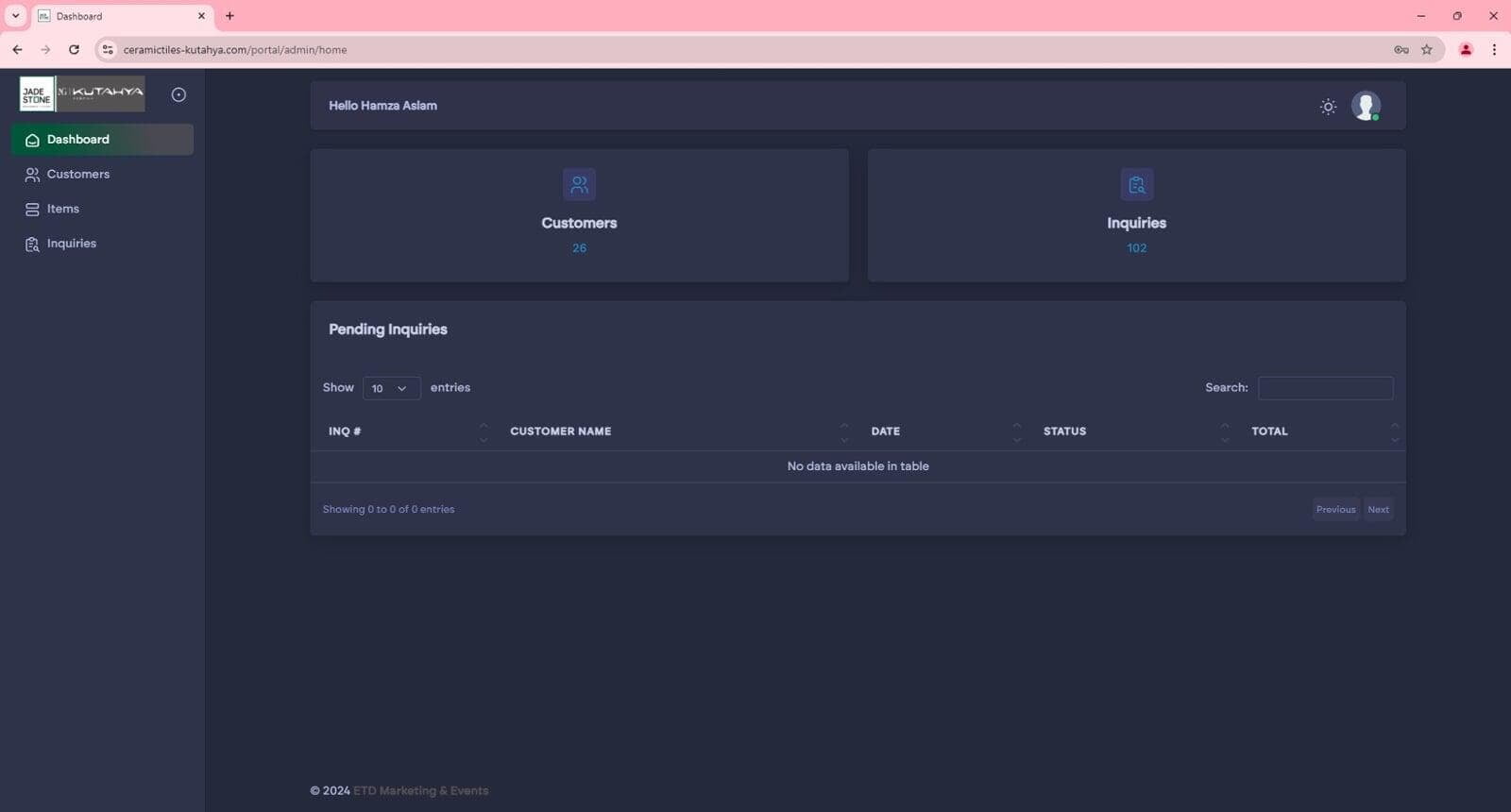Select the Dashboard browser tab
The width and height of the screenshot is (1511, 812).
(x=121, y=16)
